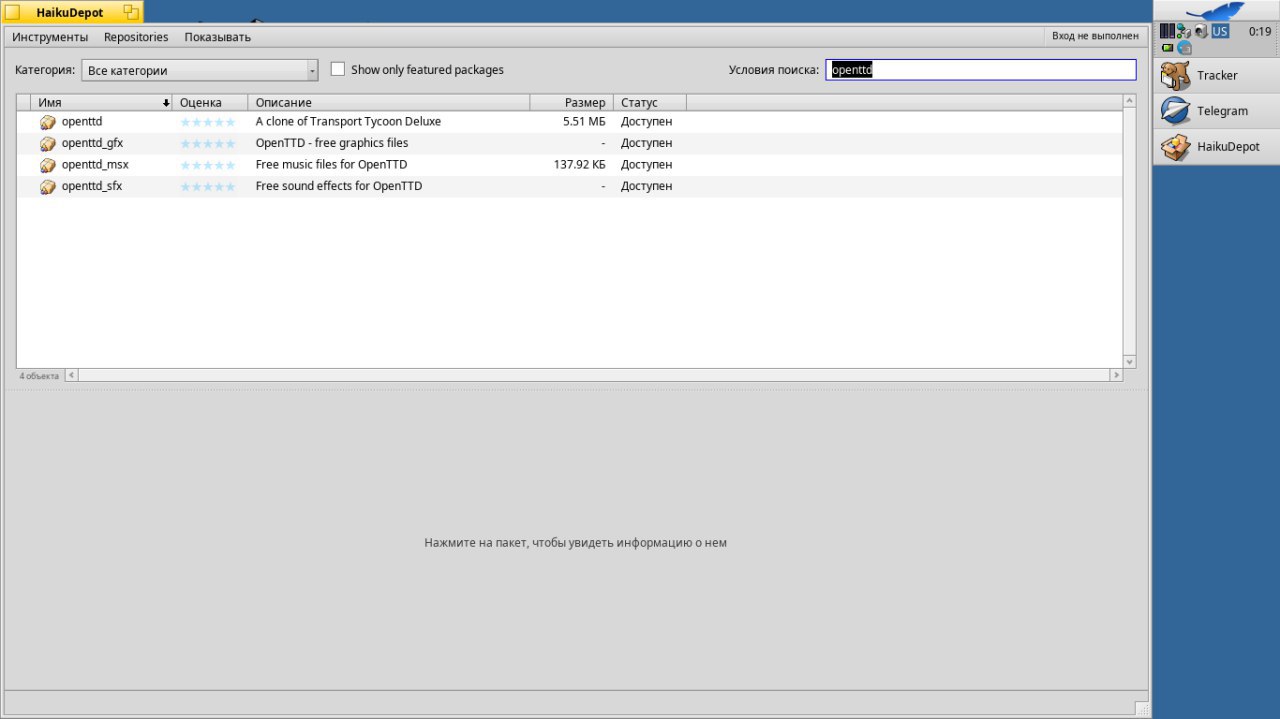Viewport: 1280px width, 719px height.
Task: Switch to Tracker in the Deskbar
Action: 1216,75
